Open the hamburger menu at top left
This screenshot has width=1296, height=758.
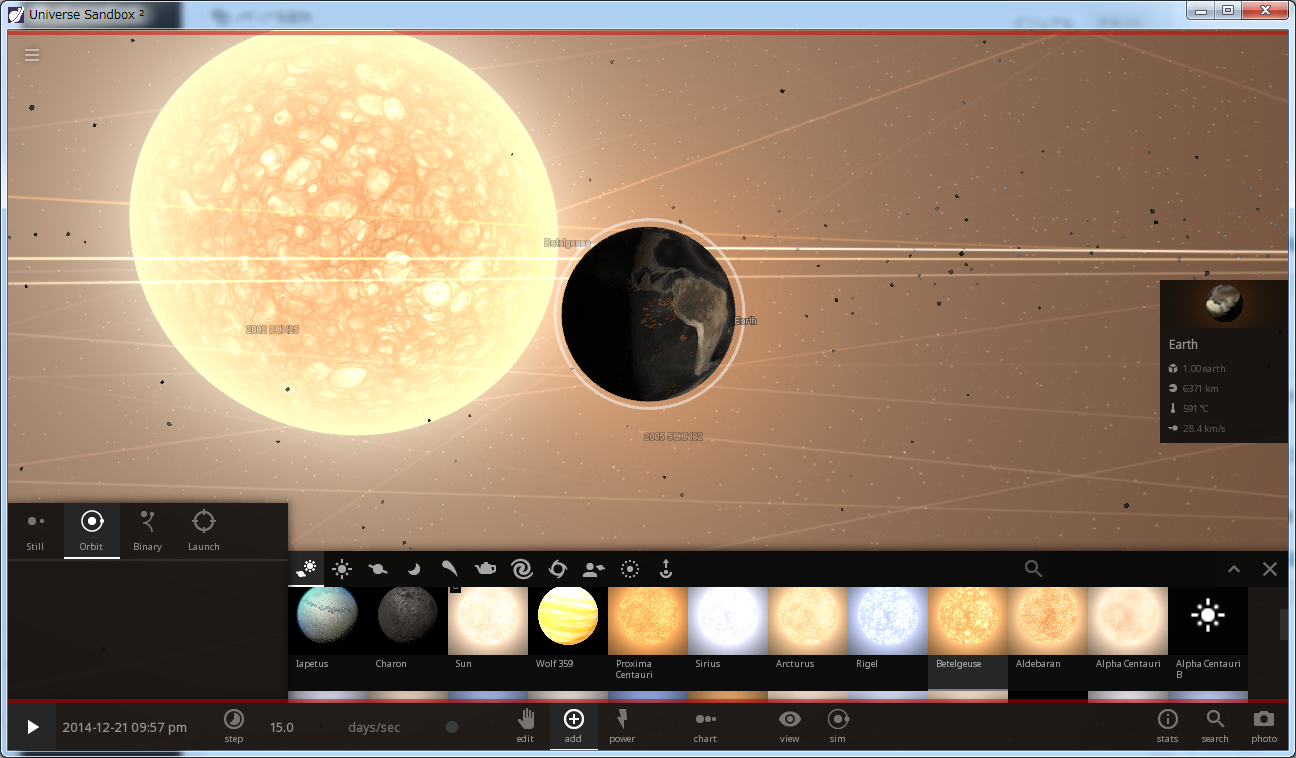click(x=32, y=55)
